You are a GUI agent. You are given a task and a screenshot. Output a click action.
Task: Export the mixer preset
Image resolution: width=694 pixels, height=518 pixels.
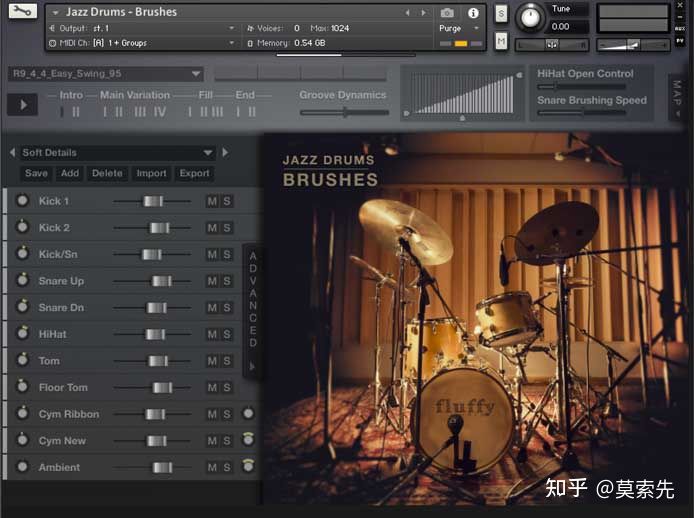tap(194, 173)
